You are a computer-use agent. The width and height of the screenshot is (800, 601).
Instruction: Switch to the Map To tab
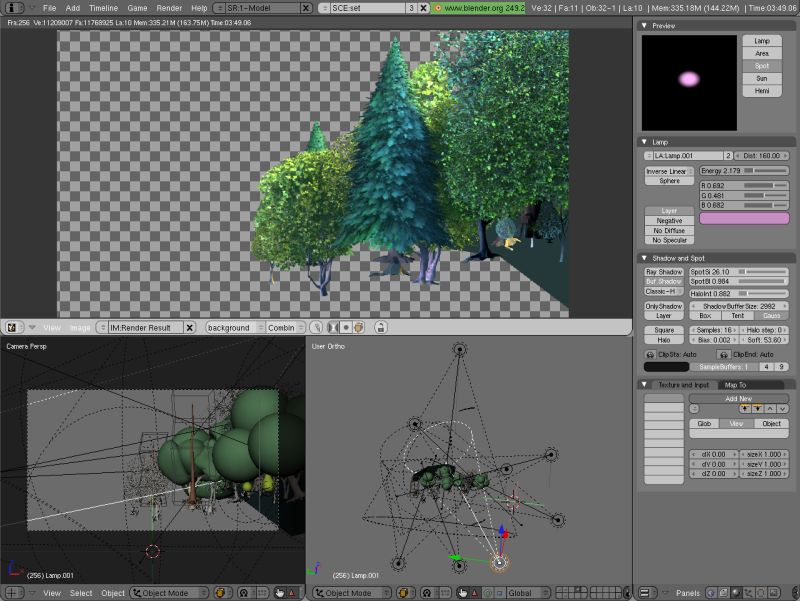click(x=735, y=384)
